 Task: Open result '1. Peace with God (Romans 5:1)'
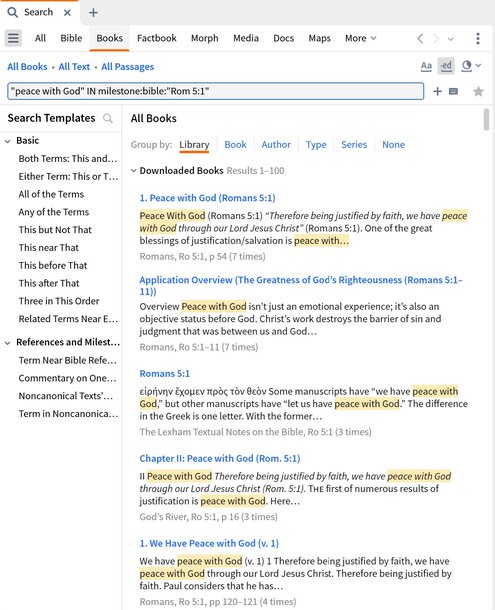click(207, 198)
